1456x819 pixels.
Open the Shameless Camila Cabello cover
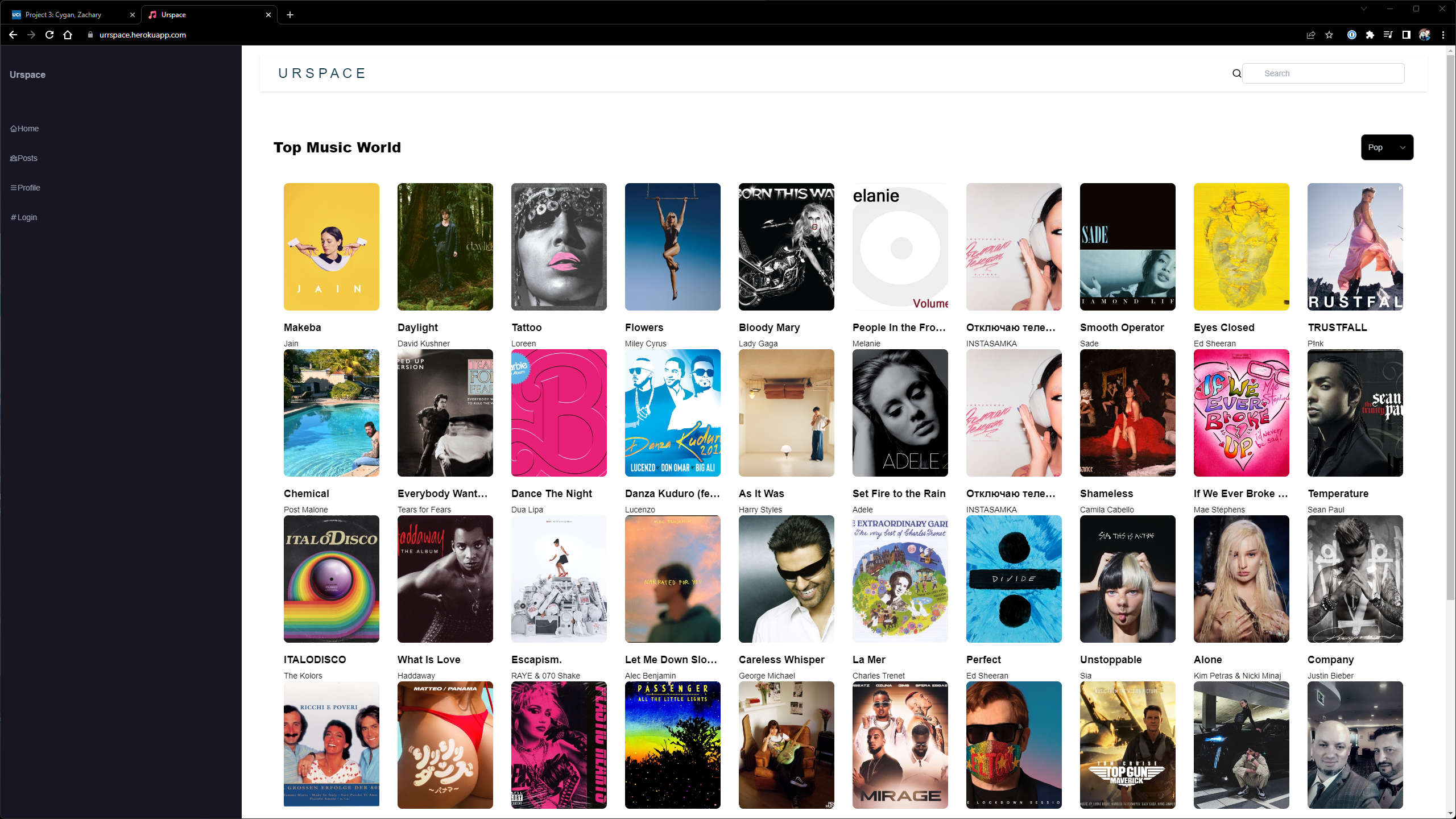pyautogui.click(x=1128, y=413)
